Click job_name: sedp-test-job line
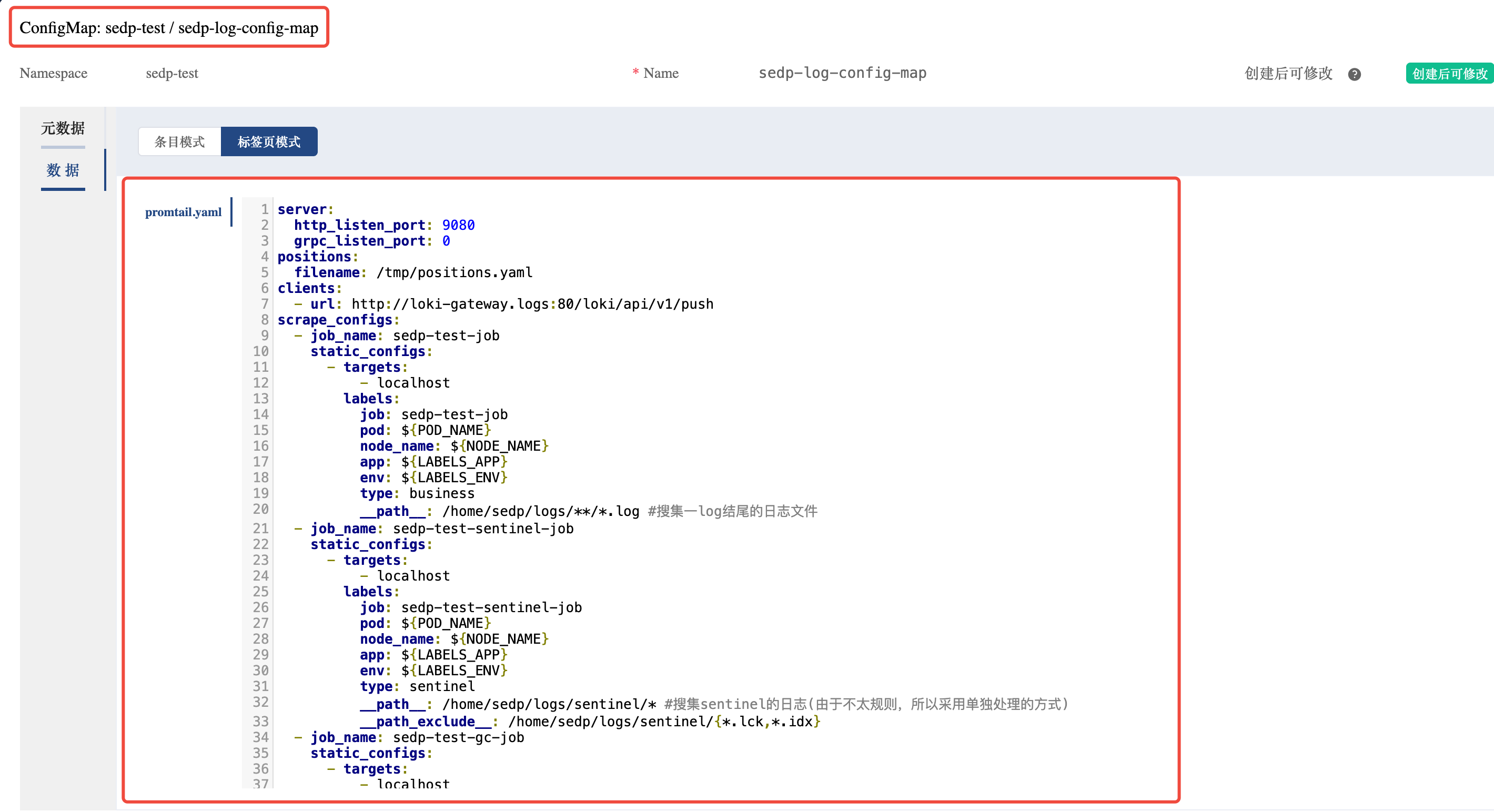This screenshot has width=1494, height=812. point(397,336)
